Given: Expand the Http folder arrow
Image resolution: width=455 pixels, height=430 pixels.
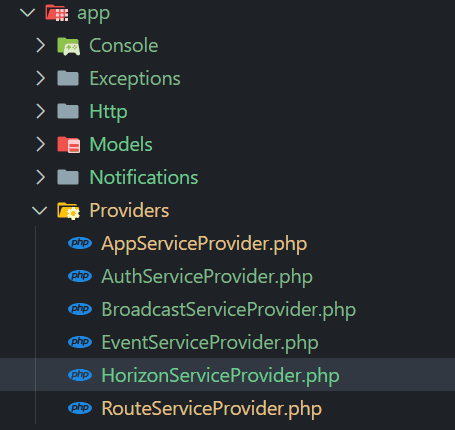Looking at the screenshot, I should click(40, 111).
